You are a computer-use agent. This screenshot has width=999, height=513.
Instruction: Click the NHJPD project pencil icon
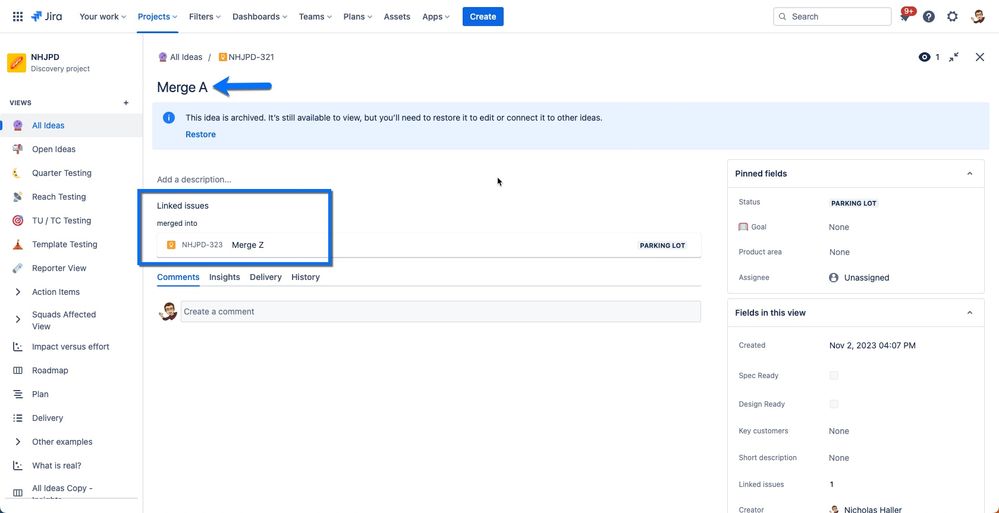(x=17, y=62)
